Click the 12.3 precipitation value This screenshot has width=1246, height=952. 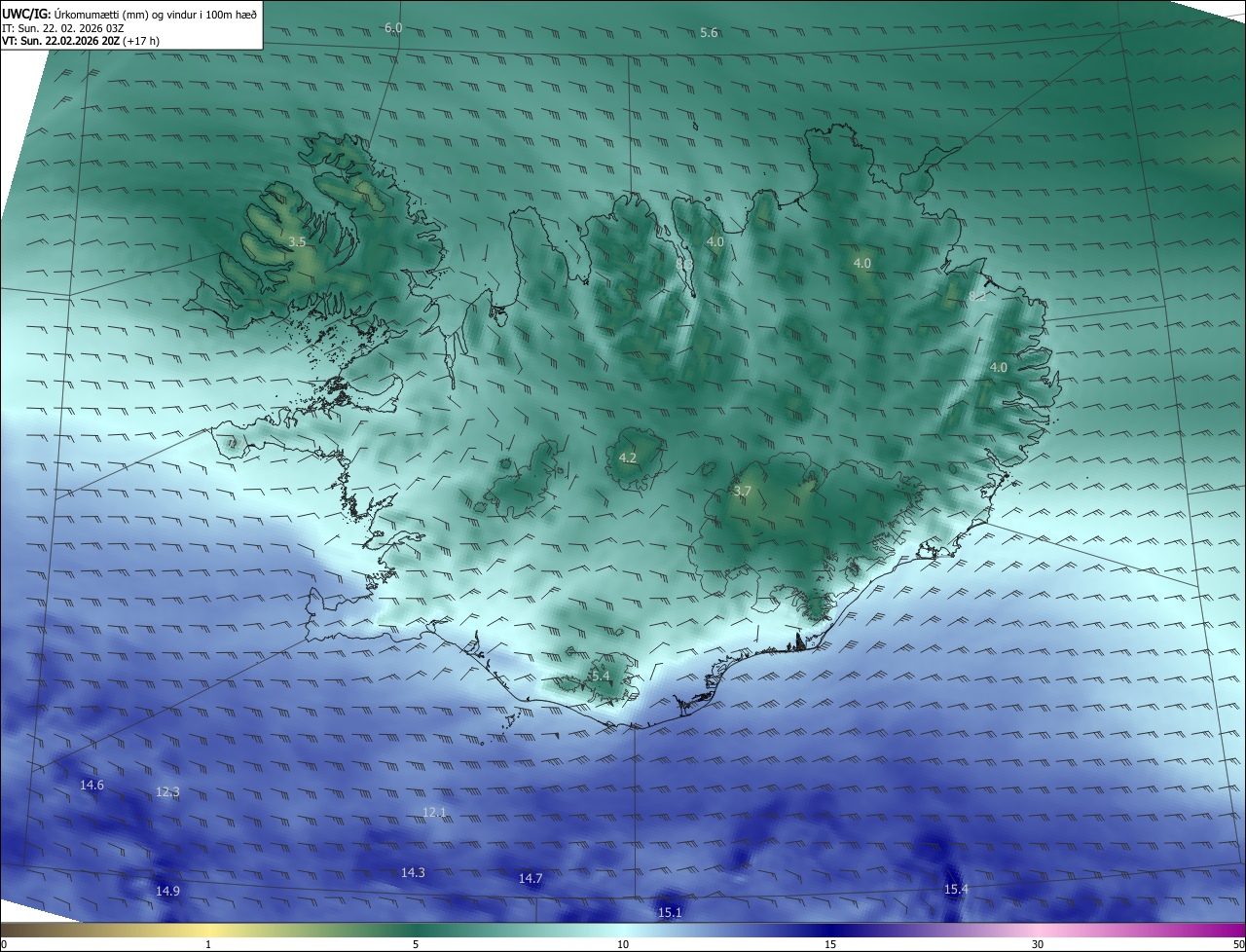click(x=167, y=792)
